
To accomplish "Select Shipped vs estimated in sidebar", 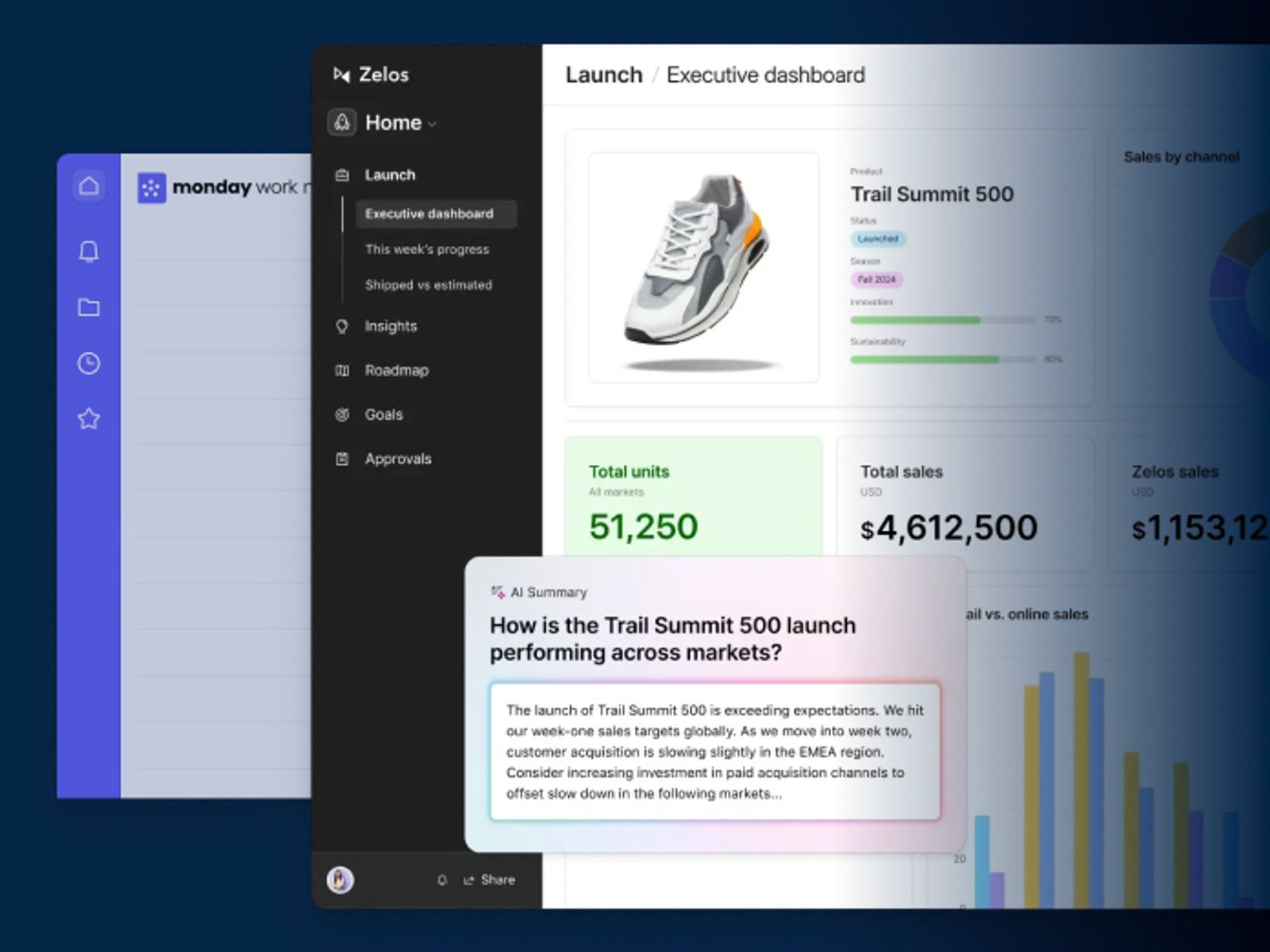I will pos(429,285).
